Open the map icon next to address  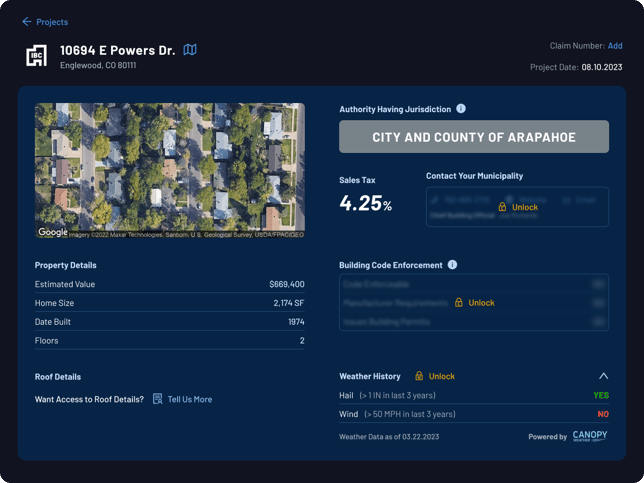(x=190, y=50)
